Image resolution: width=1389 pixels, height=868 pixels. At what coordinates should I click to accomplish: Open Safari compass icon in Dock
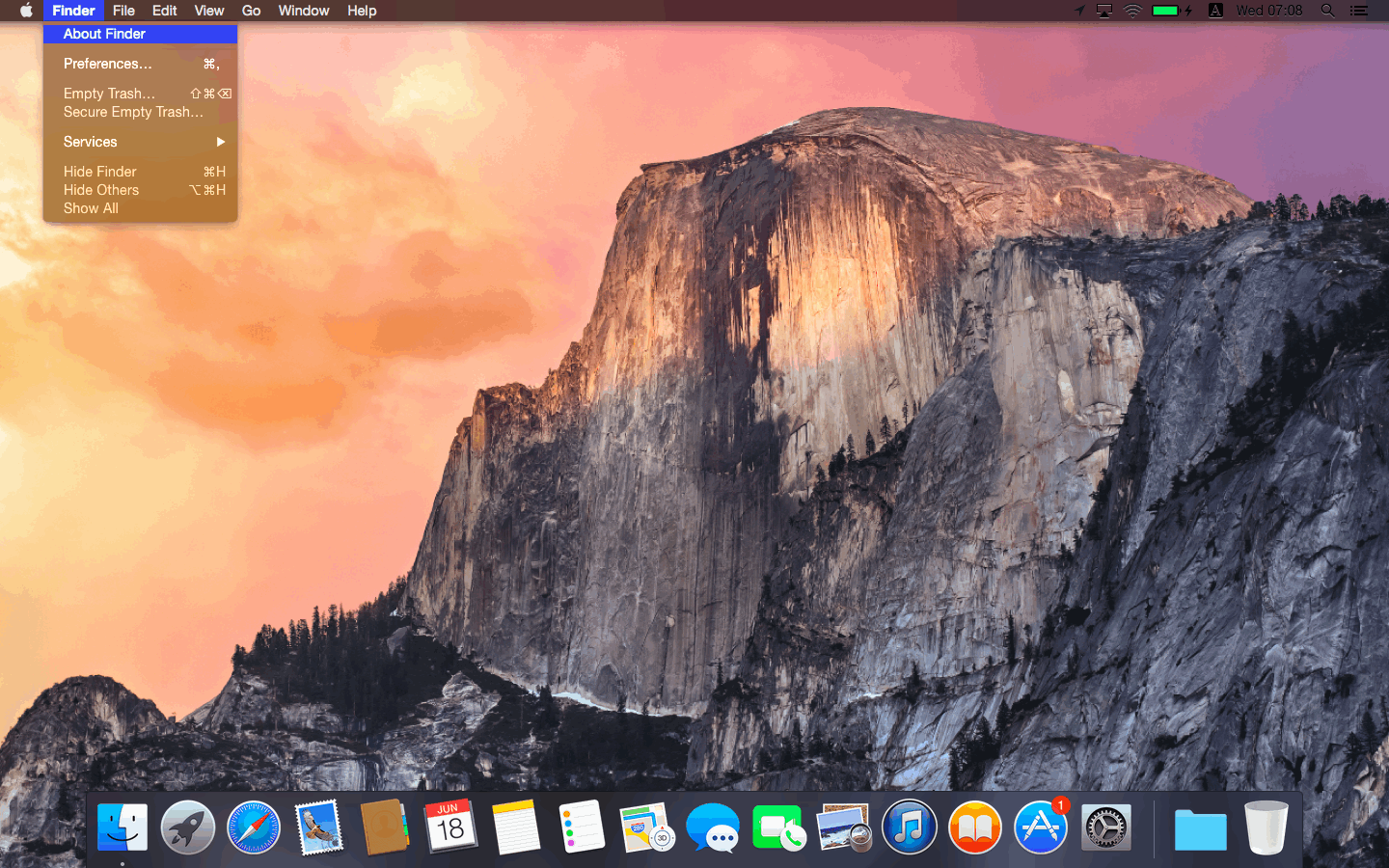pos(254,827)
